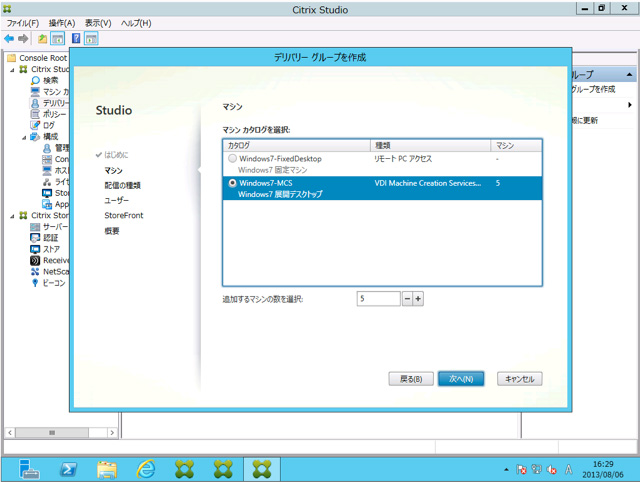Image resolution: width=640 pixels, height=482 pixels.
Task: Toggle Show/Hide Action Pane toolbar icon
Action: [91, 39]
